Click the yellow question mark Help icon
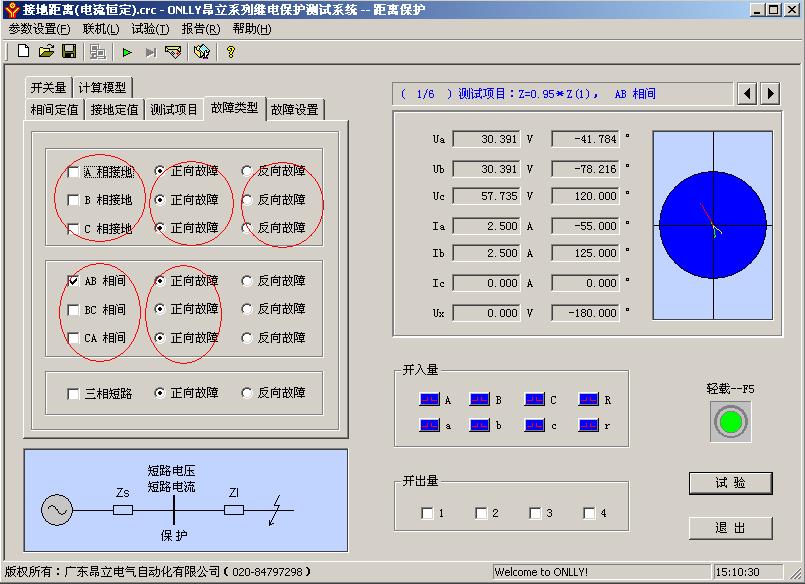Image resolution: width=805 pixels, height=584 pixels. point(231,51)
